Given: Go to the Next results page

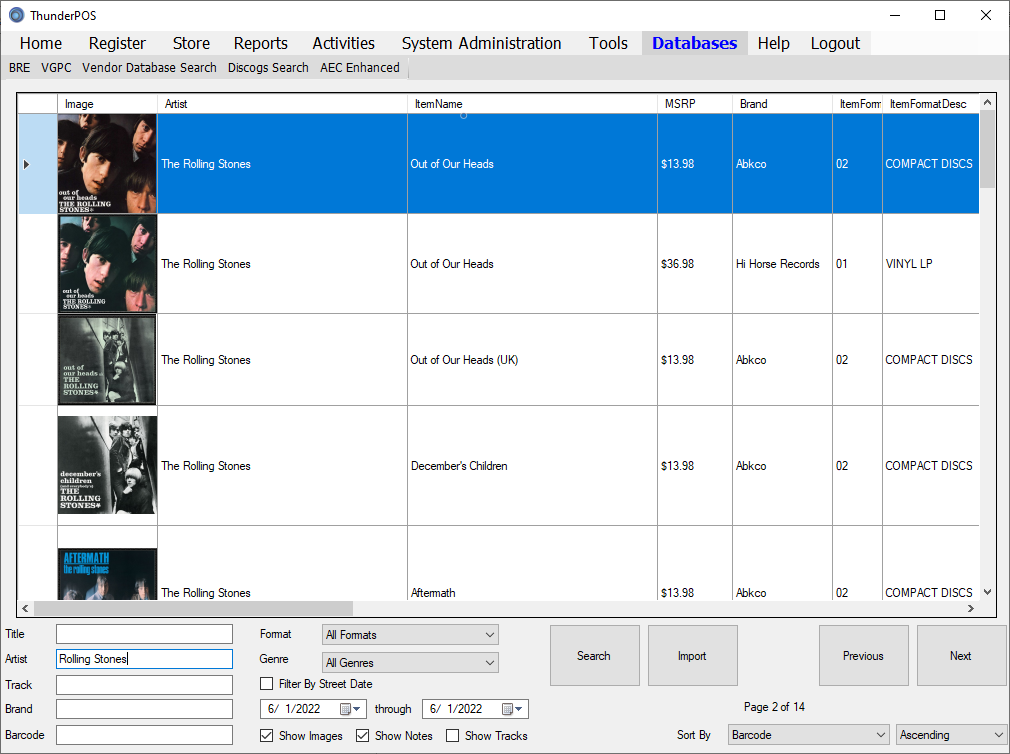Looking at the screenshot, I should [960, 656].
